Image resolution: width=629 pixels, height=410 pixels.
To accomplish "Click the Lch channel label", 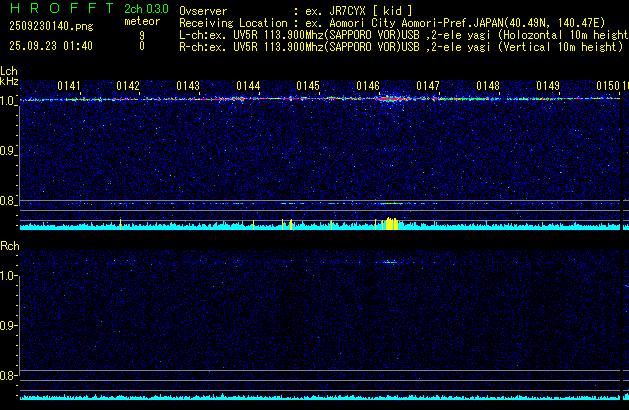I will tap(9, 71).
